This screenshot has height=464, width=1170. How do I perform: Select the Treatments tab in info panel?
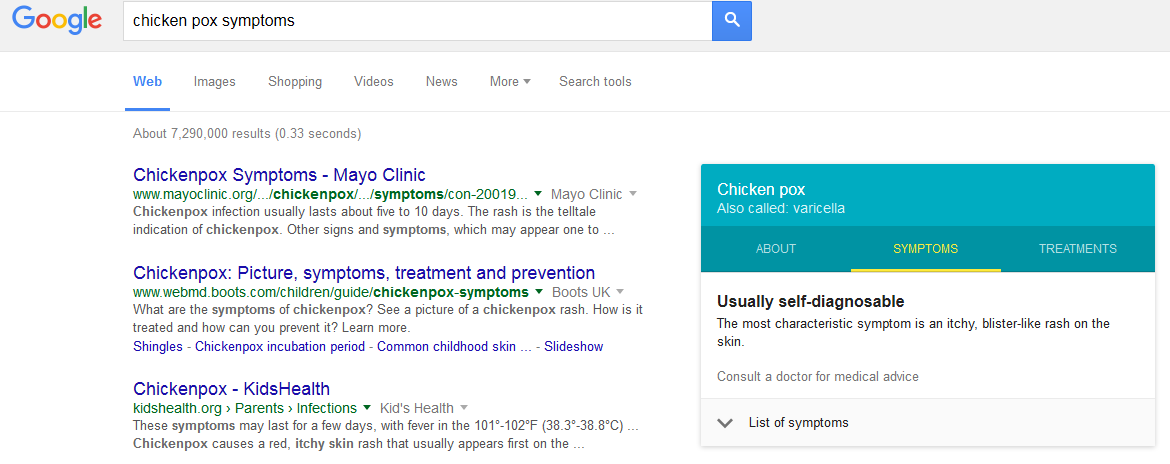click(1077, 249)
